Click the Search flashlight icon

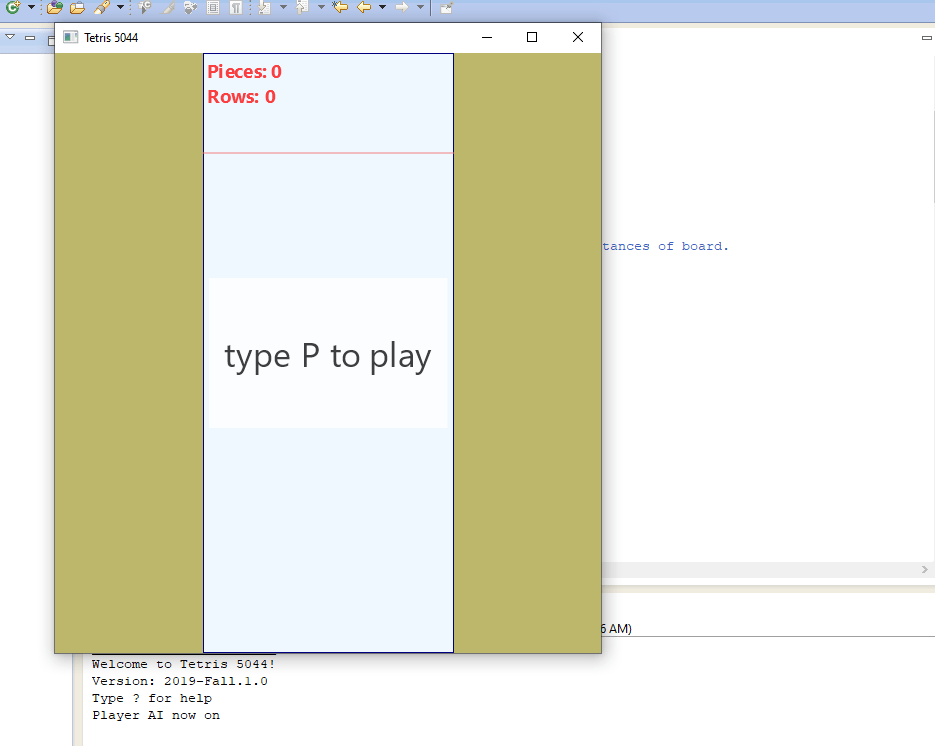pos(102,7)
